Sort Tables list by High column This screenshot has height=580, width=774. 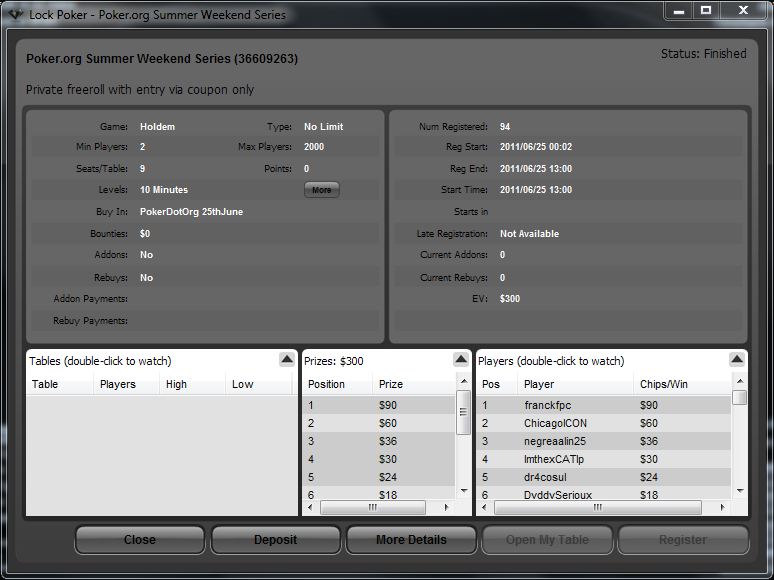tap(192, 384)
